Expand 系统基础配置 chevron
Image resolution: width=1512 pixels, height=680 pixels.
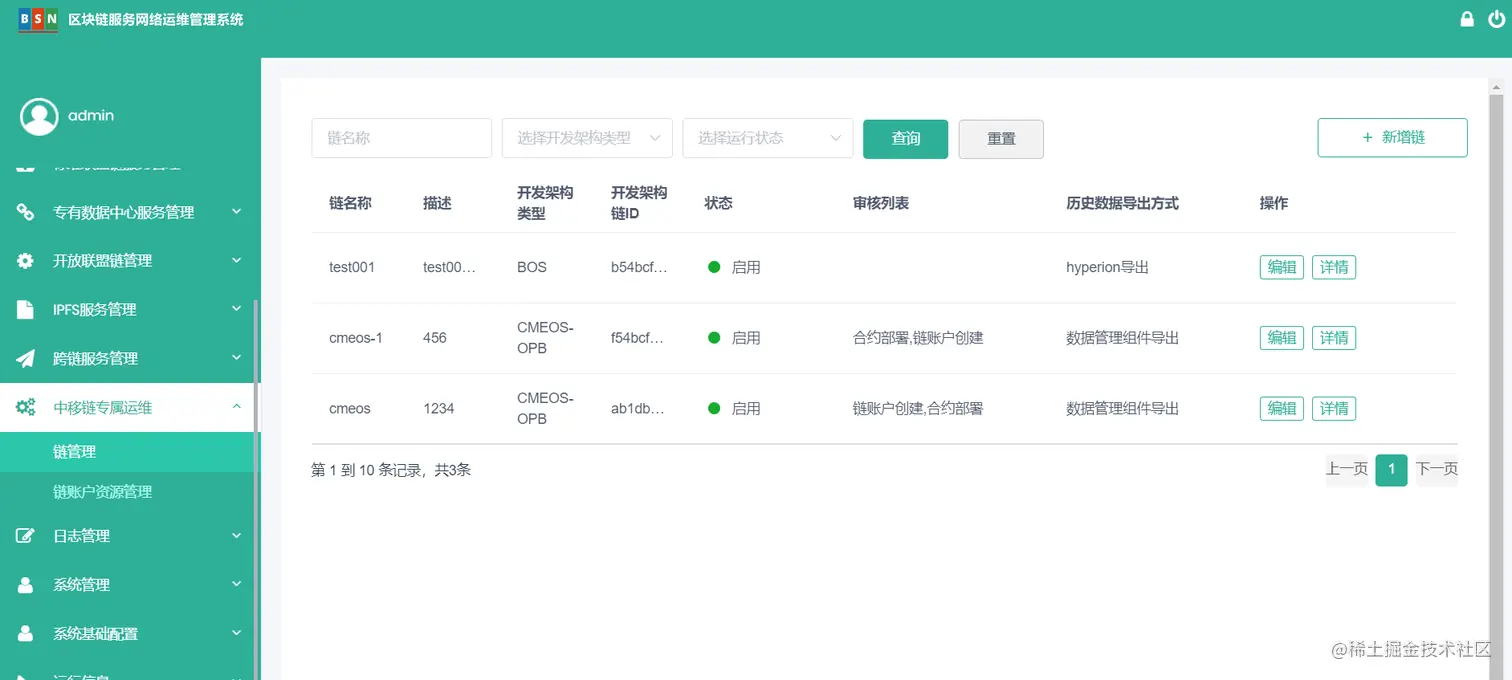237,633
